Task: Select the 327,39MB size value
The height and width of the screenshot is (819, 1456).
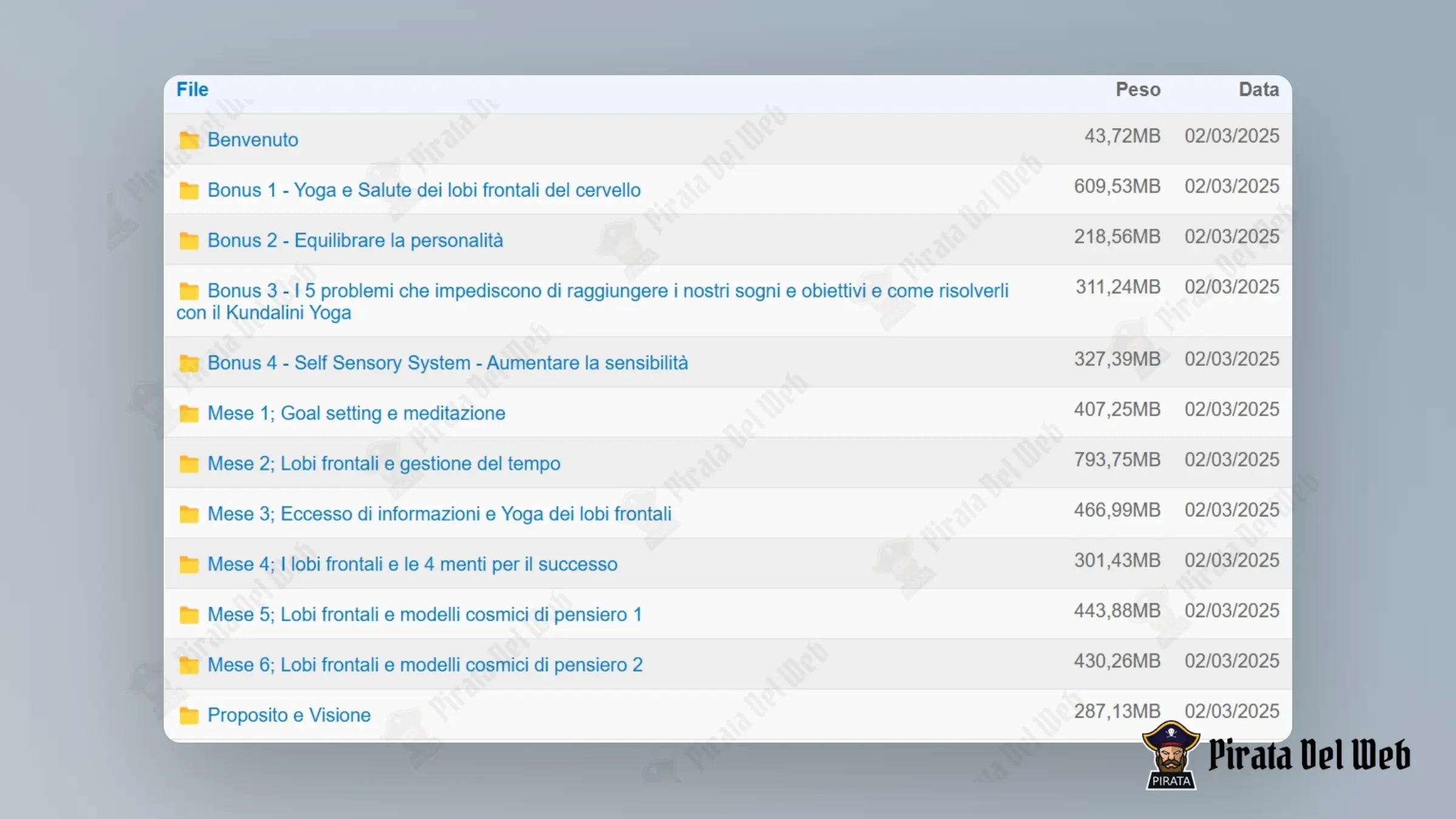Action: click(1117, 359)
